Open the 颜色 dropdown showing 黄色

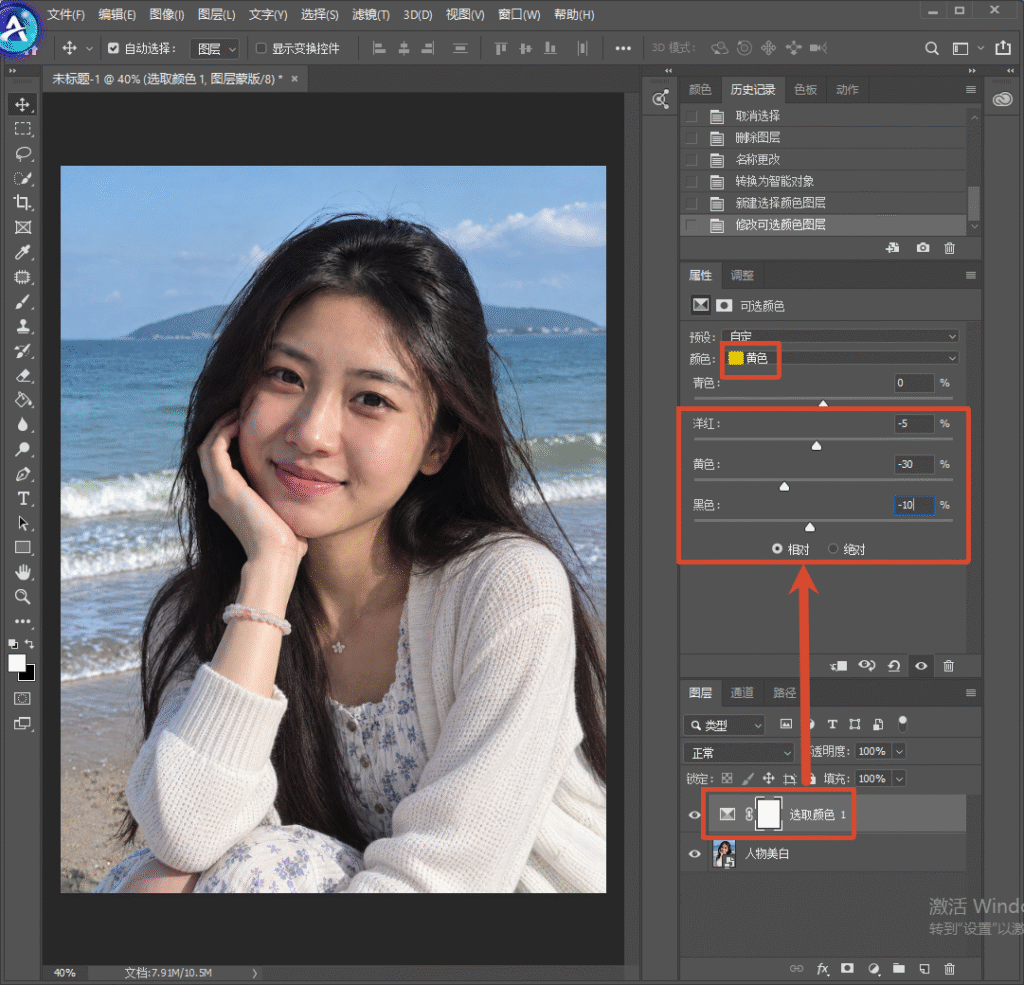pos(840,358)
